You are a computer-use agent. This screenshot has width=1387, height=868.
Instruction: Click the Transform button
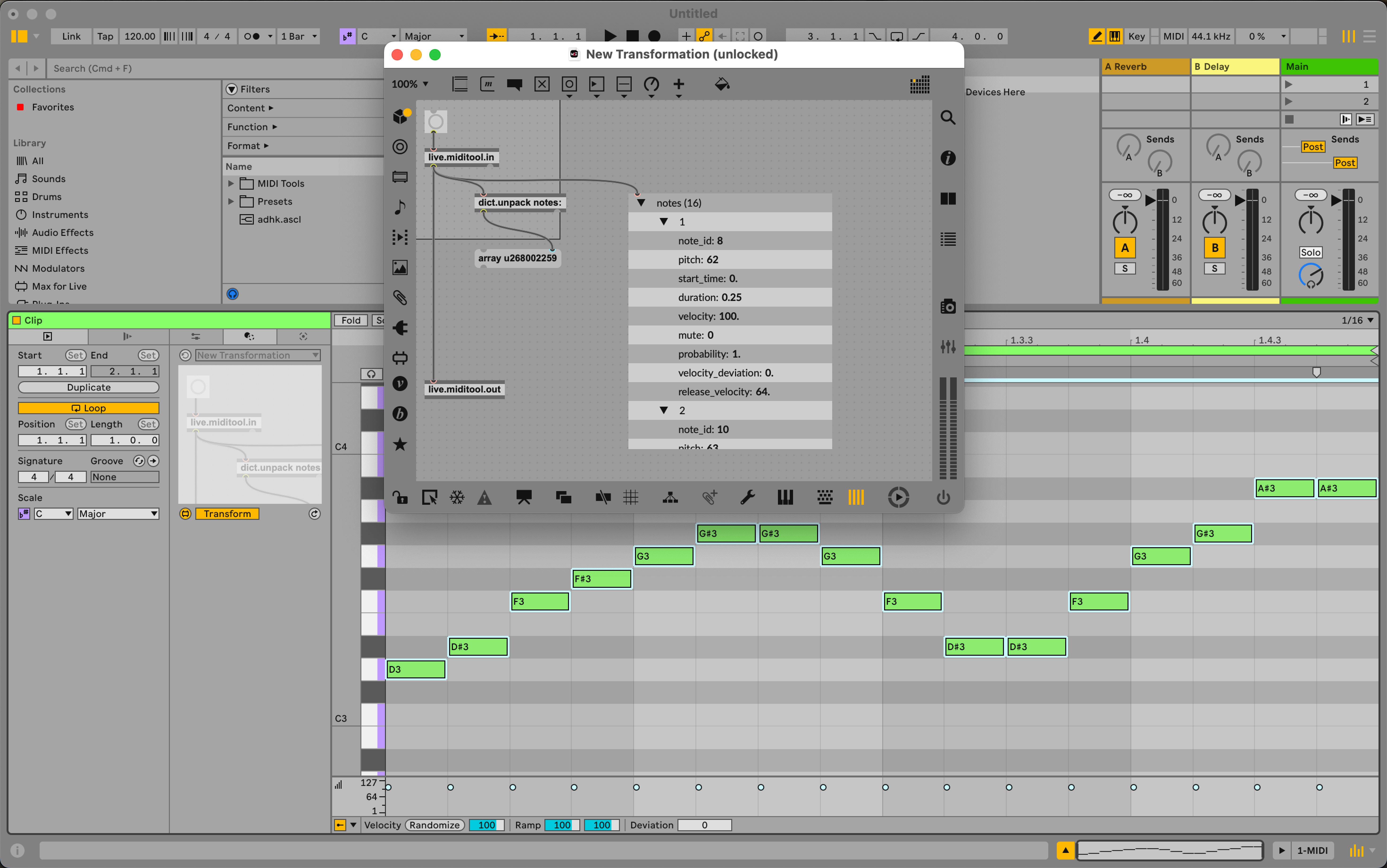227,514
